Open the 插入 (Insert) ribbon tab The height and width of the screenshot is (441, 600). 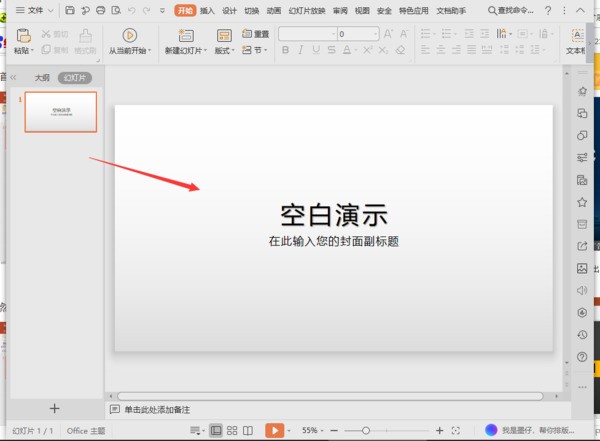207,10
